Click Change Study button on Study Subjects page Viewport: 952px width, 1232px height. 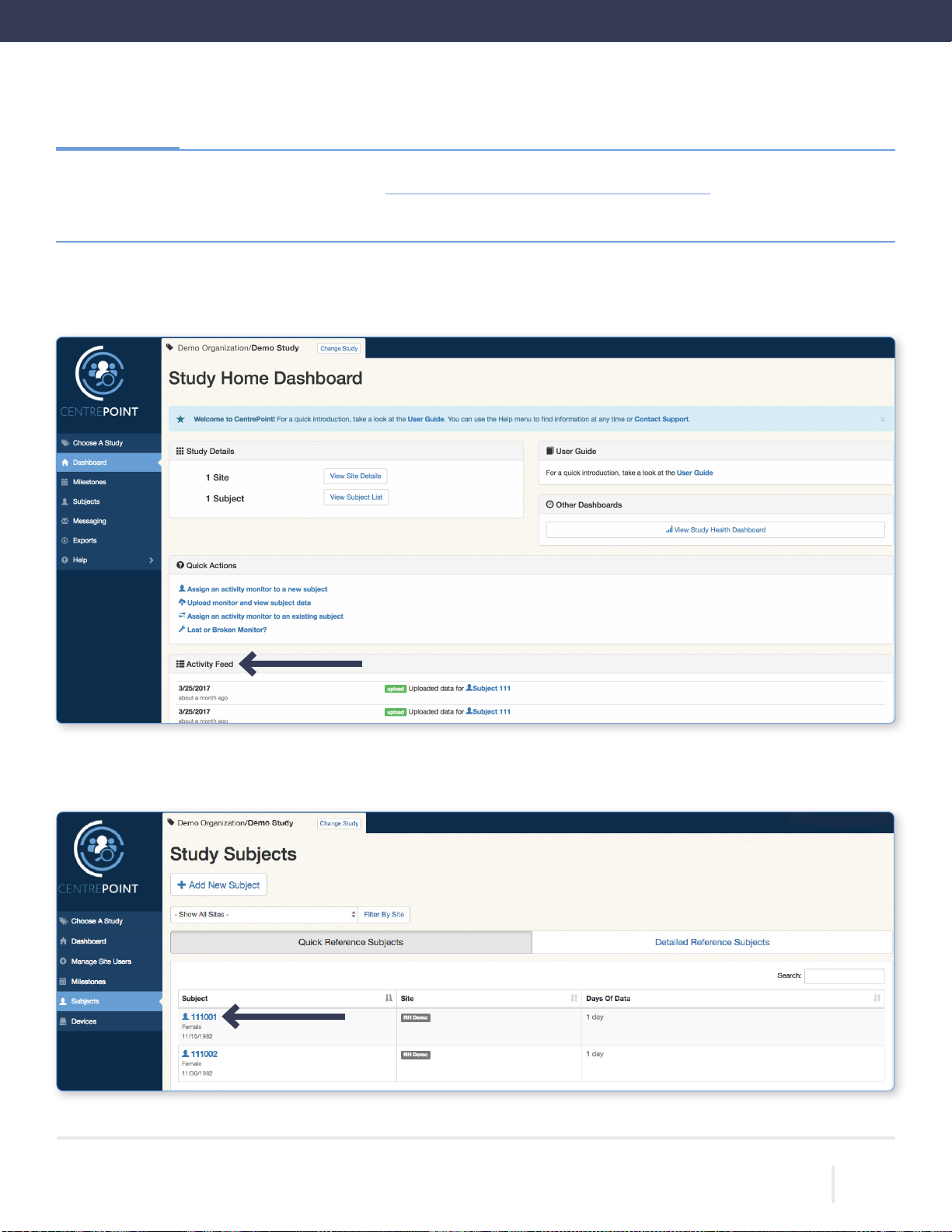[339, 823]
